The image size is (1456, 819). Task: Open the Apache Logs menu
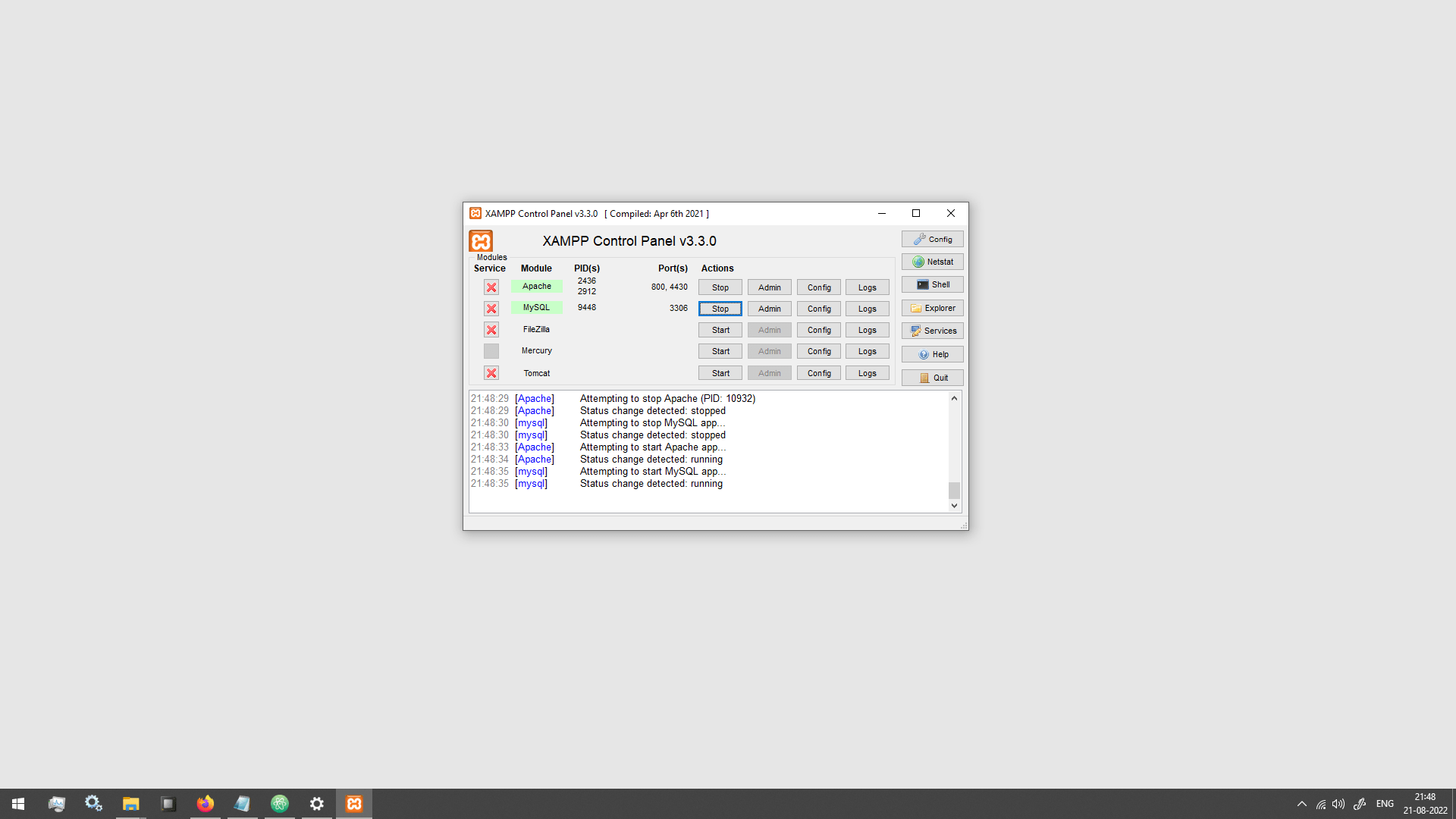[867, 287]
